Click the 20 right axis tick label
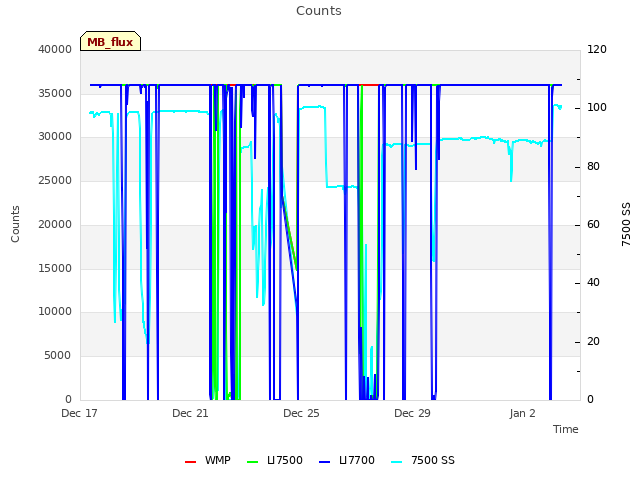This screenshot has height=480, width=640. point(593,341)
